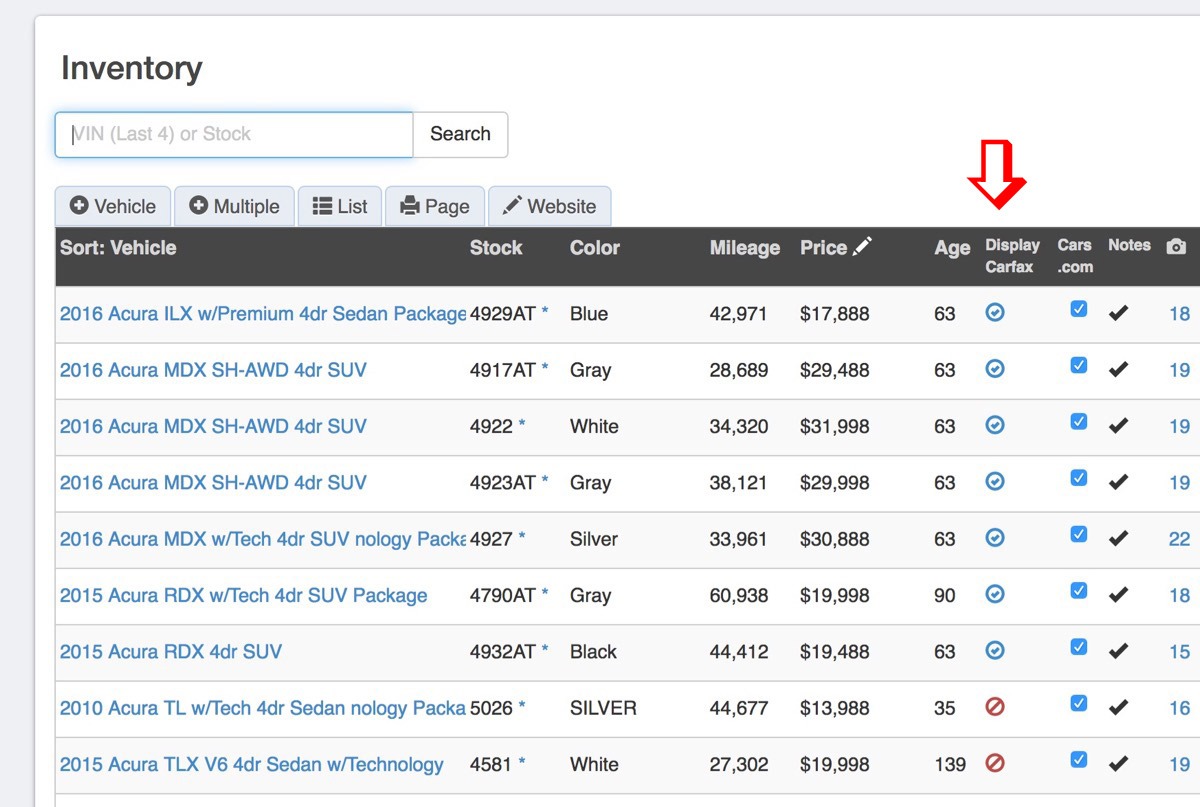Click the red no-Carfax icon for Acura TL
The width and height of the screenshot is (1200, 807).
pyautogui.click(x=995, y=707)
